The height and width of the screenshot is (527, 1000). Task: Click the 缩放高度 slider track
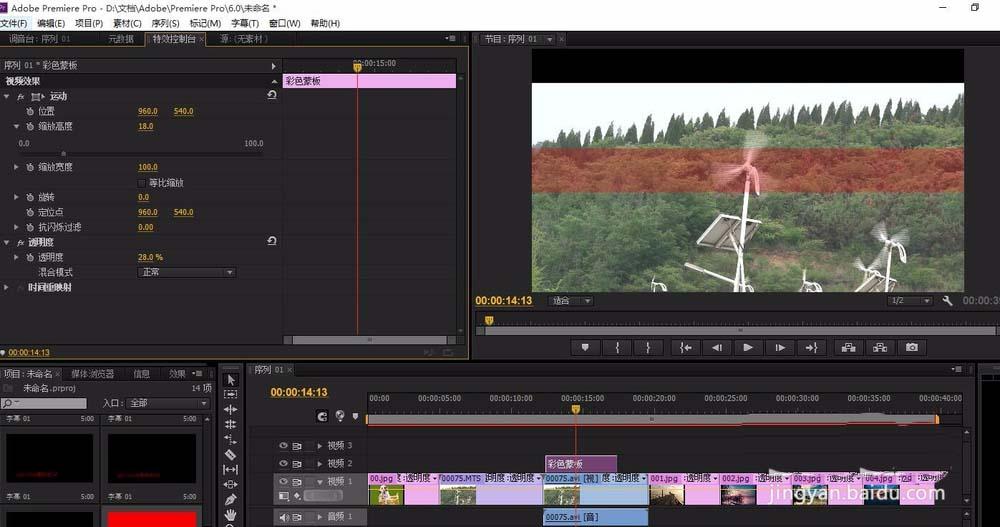[x=140, y=154]
